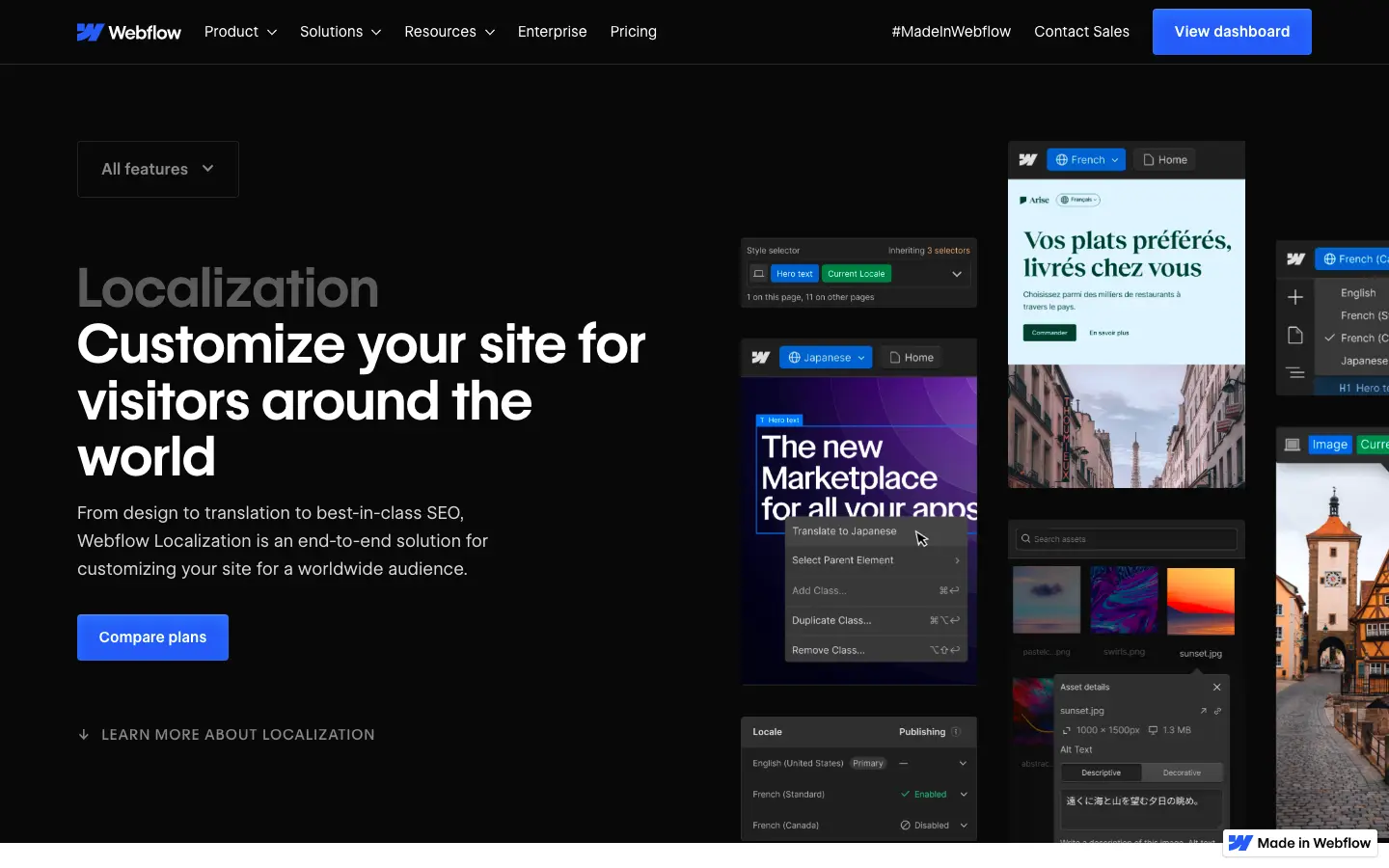Expand the Resources menu
1389x868 pixels.
click(x=449, y=32)
